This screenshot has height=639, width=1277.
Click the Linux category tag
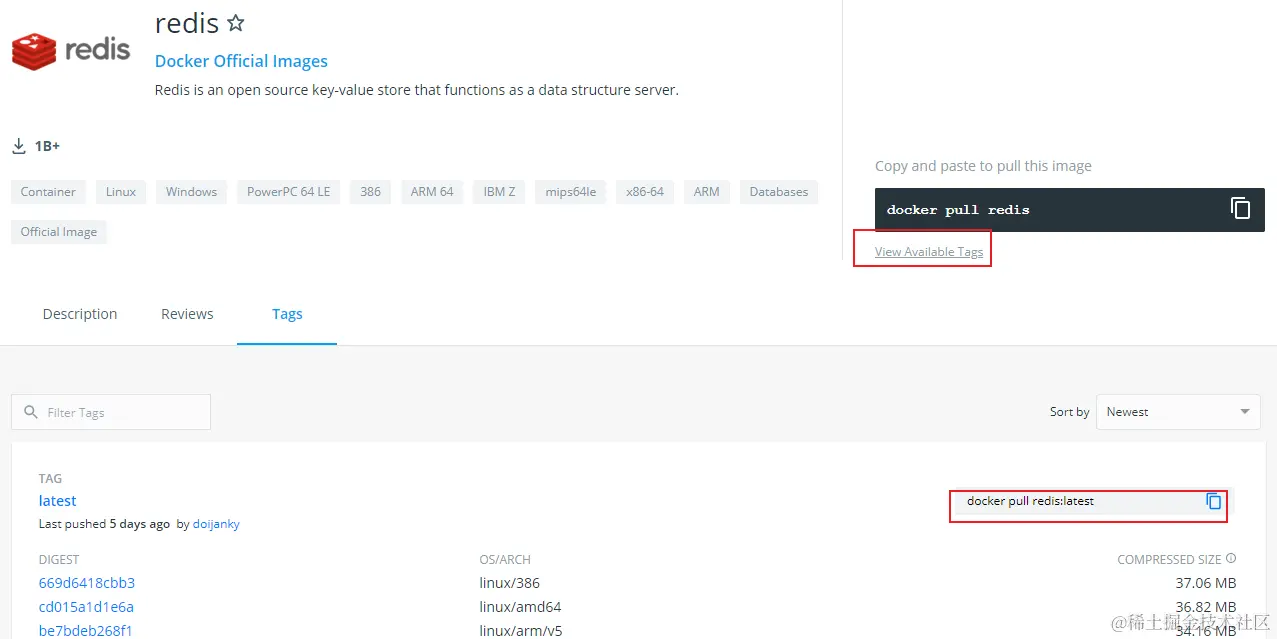pos(121,192)
